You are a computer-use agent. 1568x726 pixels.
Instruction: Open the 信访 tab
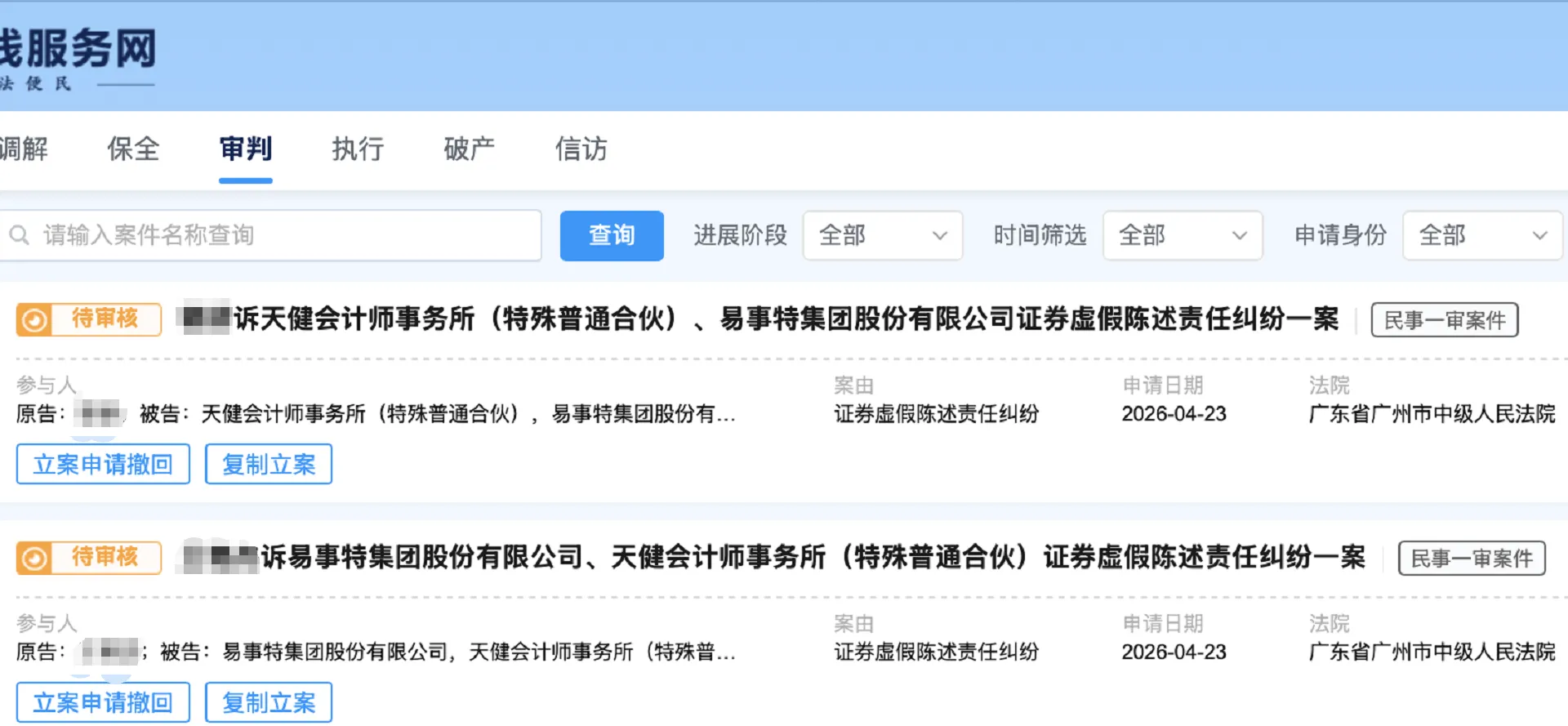click(581, 149)
